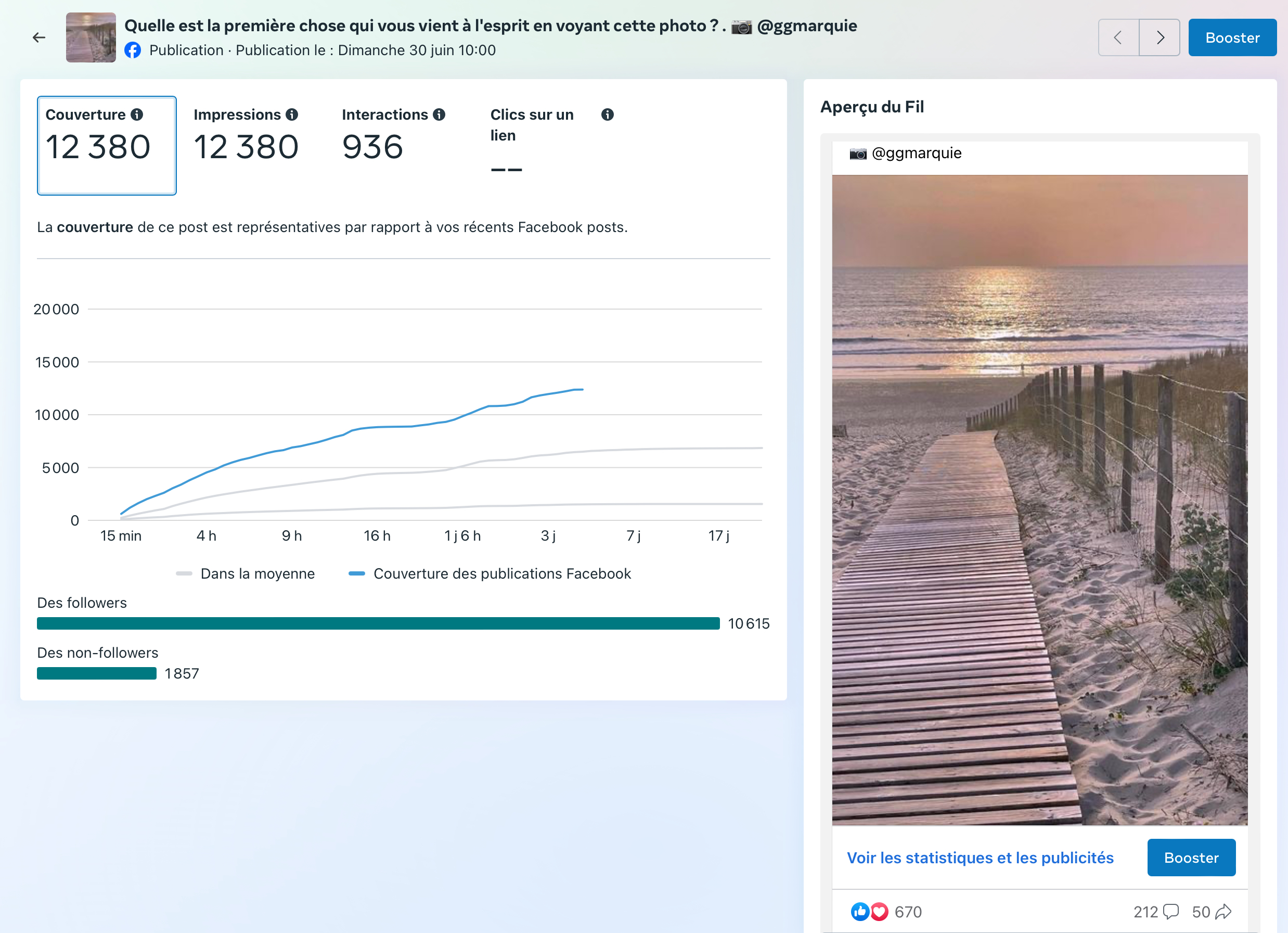This screenshot has width=1288, height=933.
Task: Select the Couverture metric tab
Action: [x=107, y=146]
